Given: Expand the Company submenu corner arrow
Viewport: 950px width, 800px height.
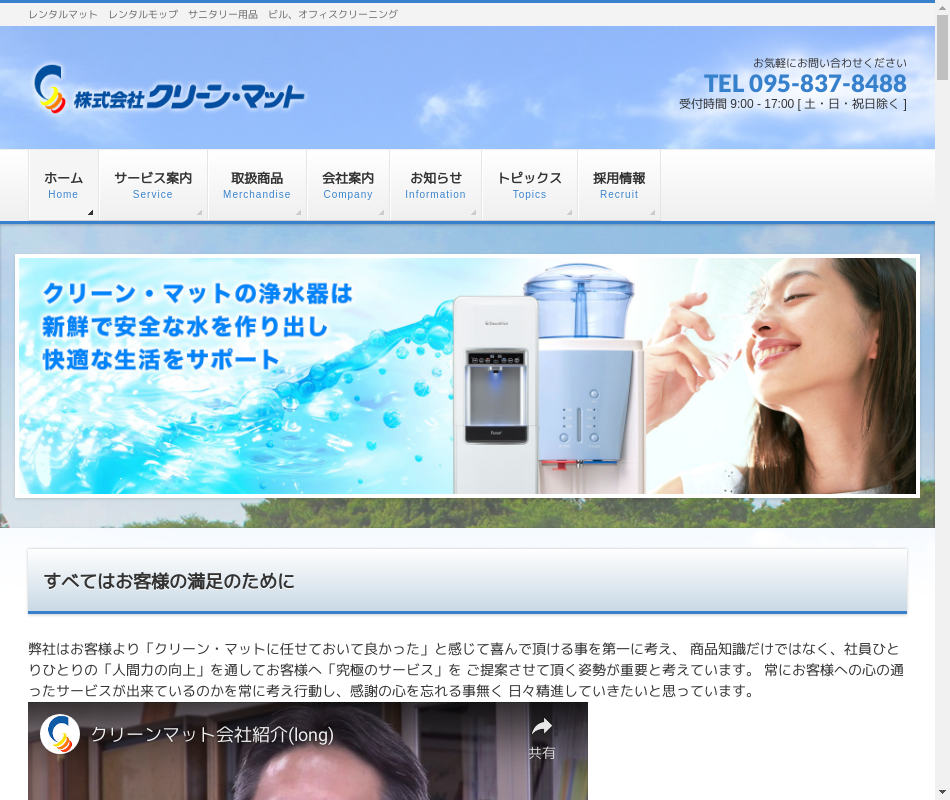Looking at the screenshot, I should point(381,212).
